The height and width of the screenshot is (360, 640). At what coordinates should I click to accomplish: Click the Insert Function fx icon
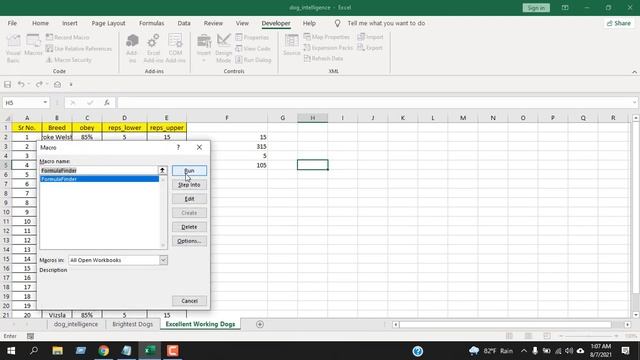pyautogui.click(x=107, y=102)
